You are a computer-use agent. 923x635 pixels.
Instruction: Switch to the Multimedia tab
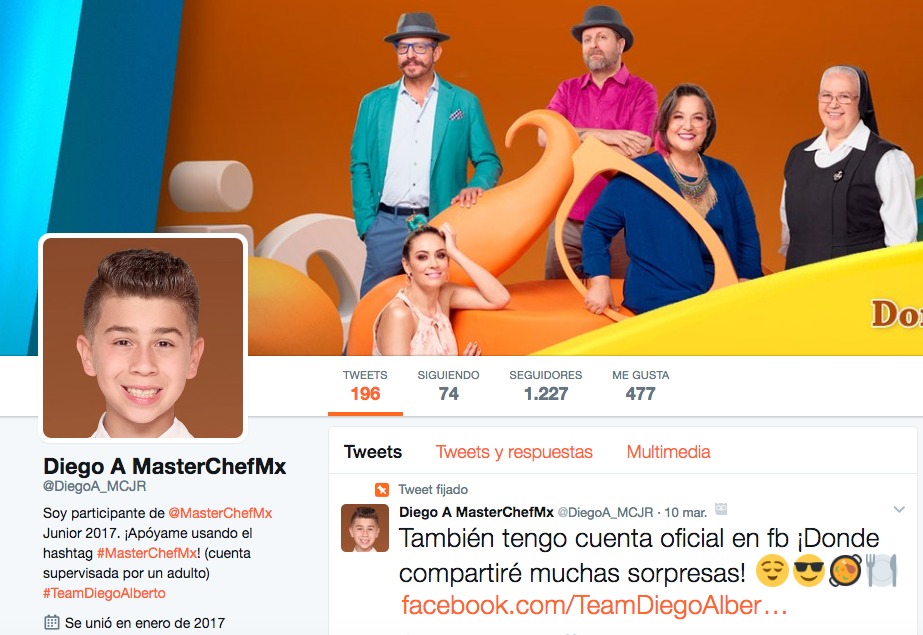668,452
